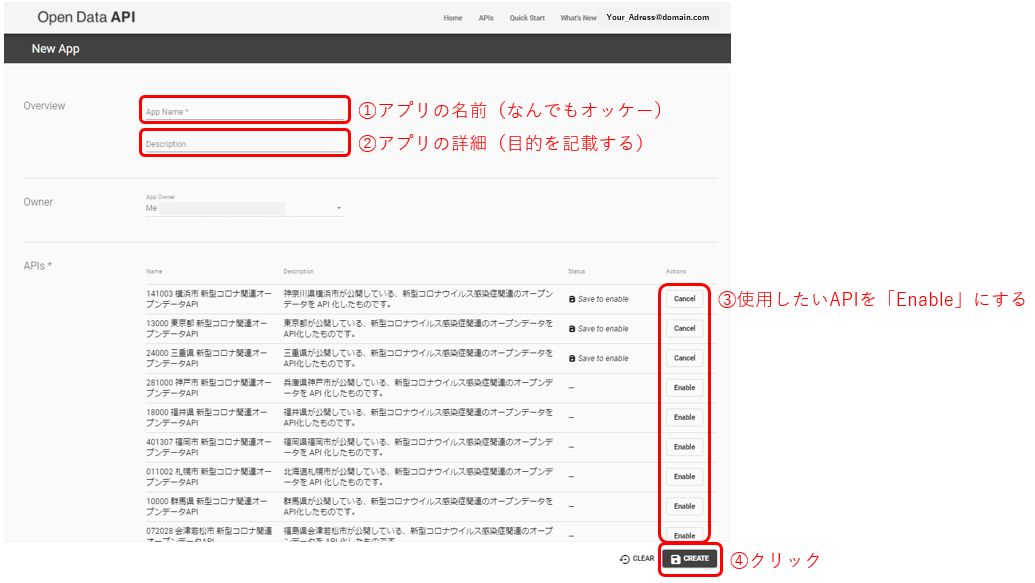
Task: Click the Description input field
Action: [244, 142]
